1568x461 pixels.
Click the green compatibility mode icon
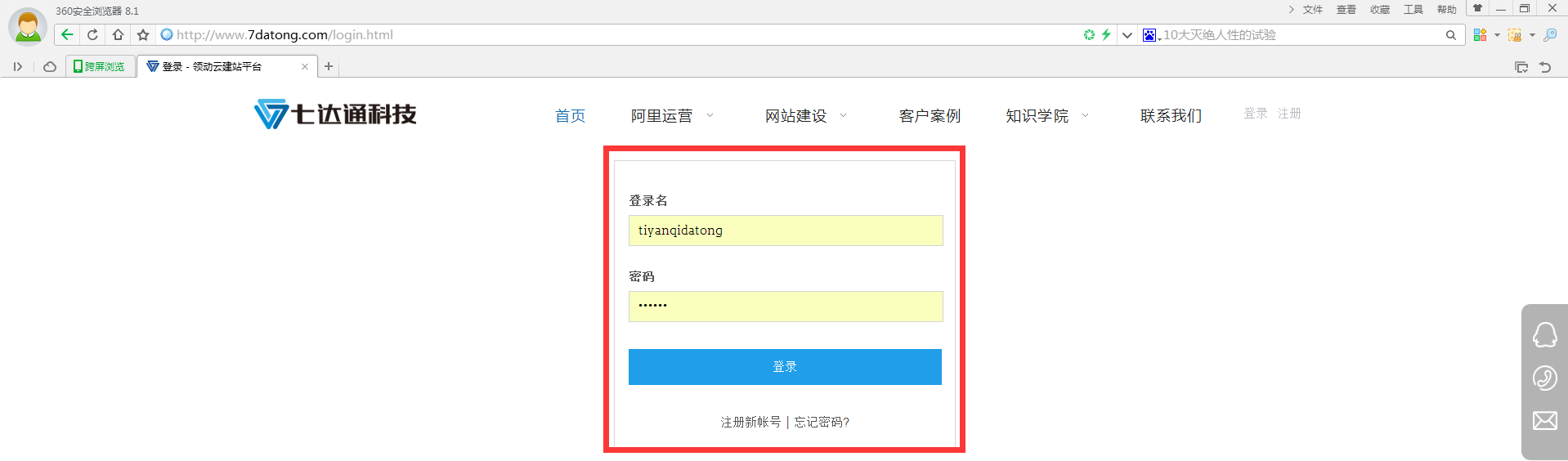(x=1089, y=34)
